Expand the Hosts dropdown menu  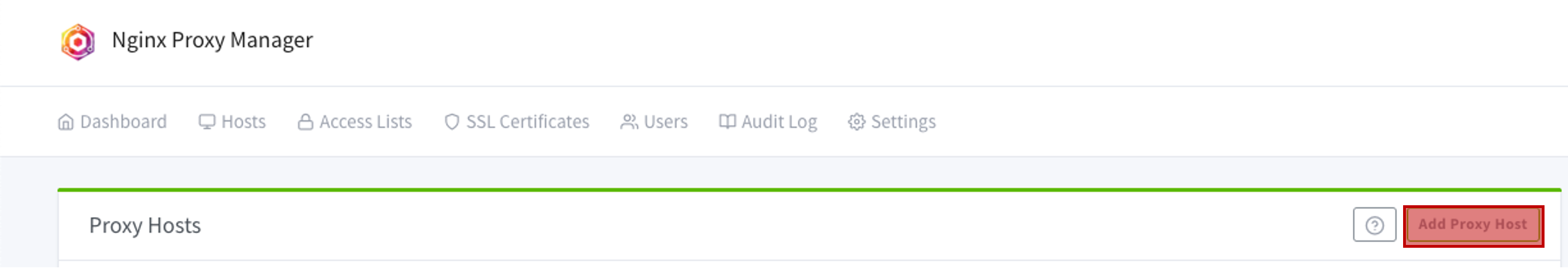(x=233, y=122)
